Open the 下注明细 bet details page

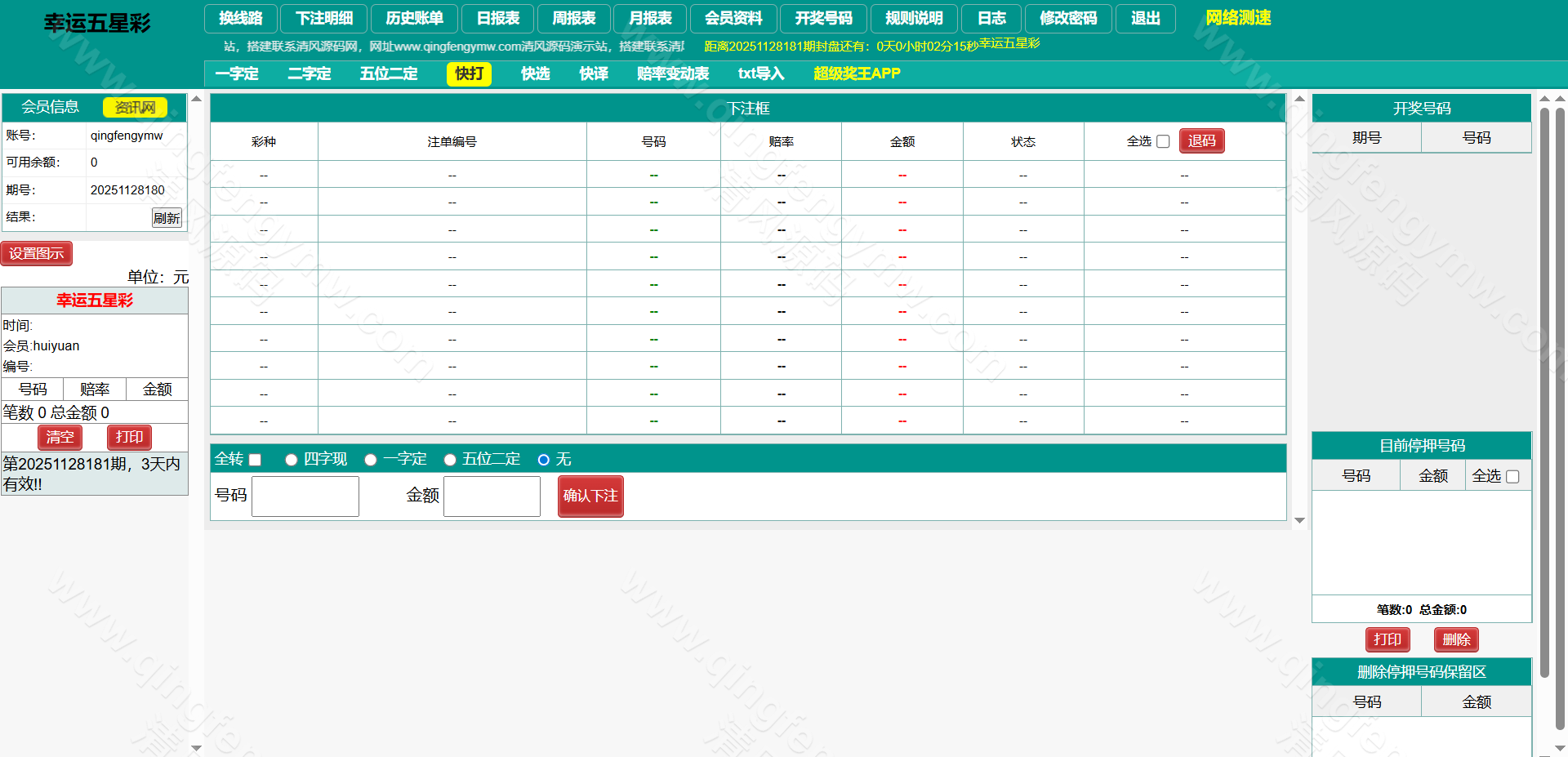click(x=323, y=18)
